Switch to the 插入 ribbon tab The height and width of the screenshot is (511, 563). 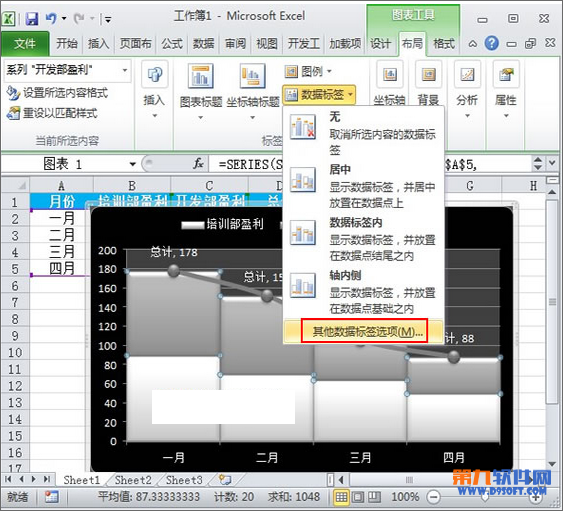98,44
